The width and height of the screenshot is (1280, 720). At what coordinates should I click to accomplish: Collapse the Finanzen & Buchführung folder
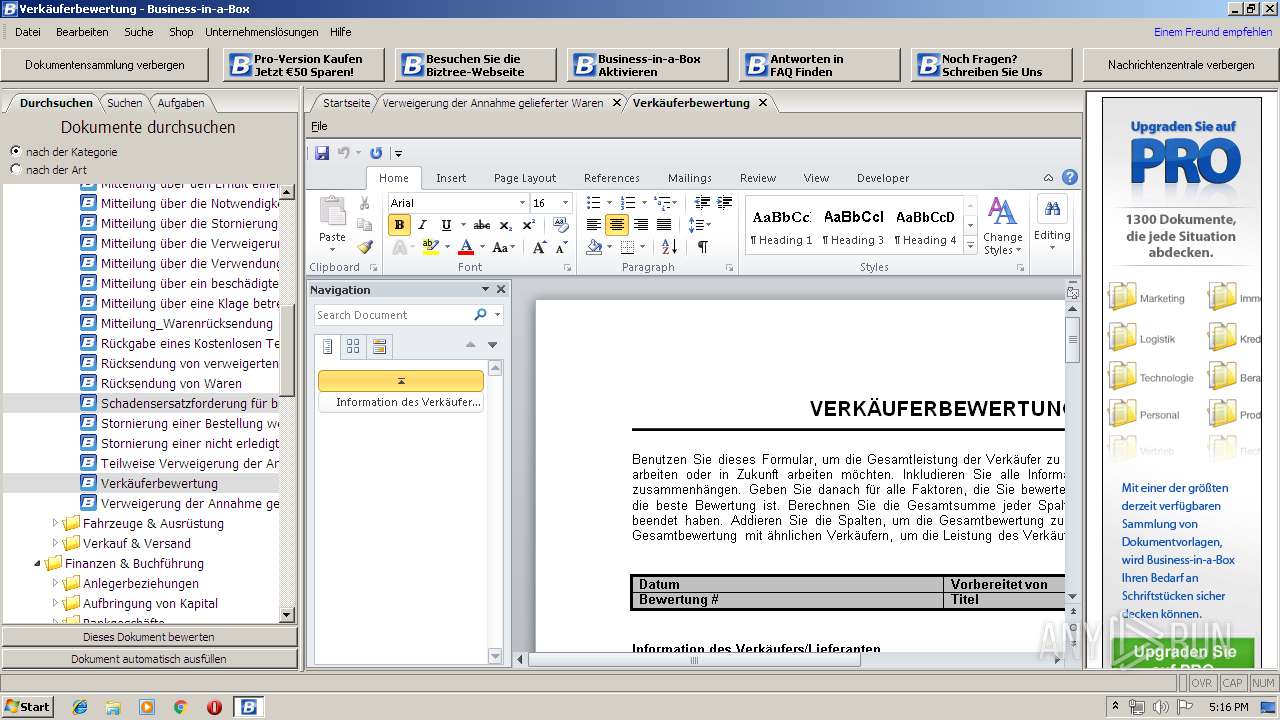pos(38,563)
